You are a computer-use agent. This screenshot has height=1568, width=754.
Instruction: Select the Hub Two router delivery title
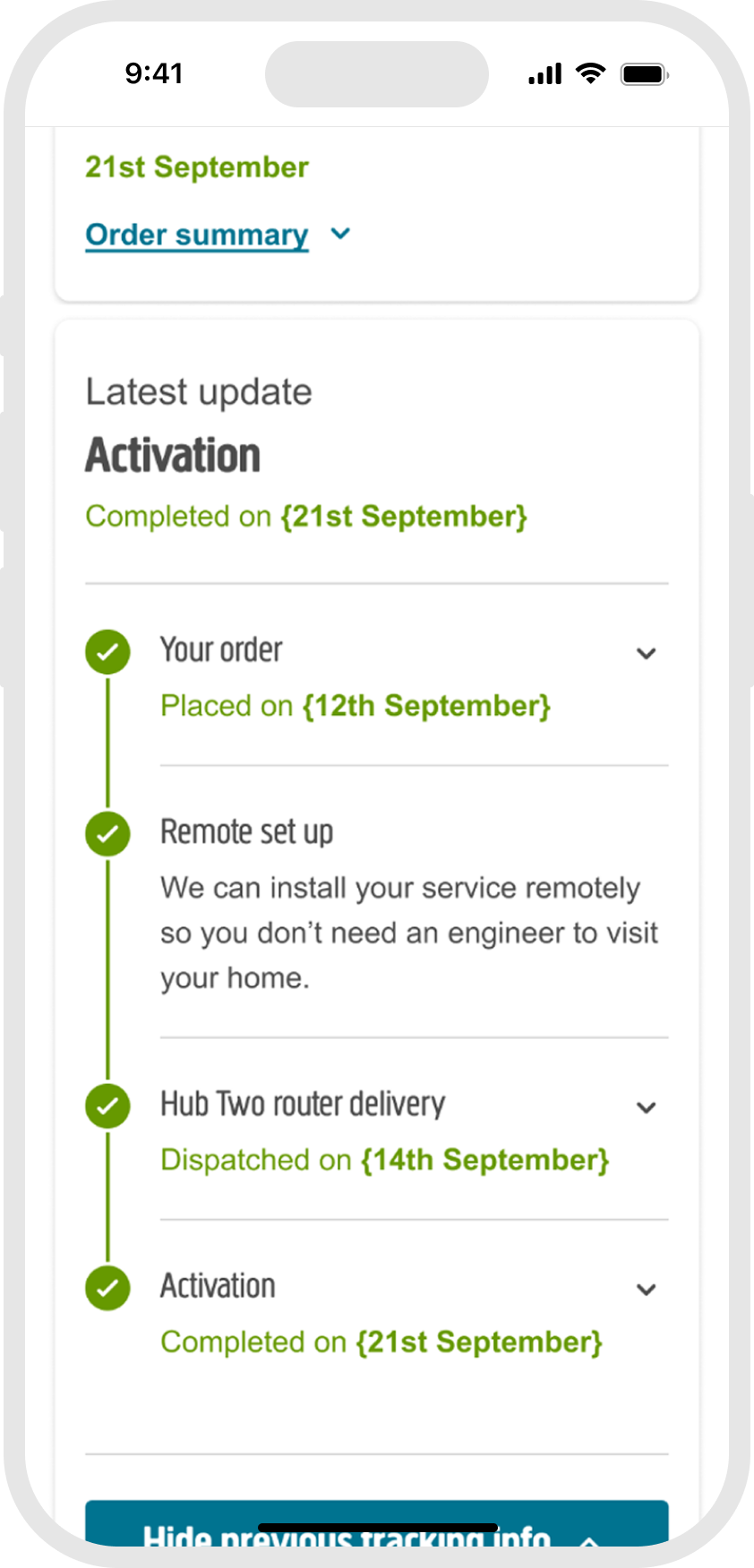(303, 1104)
